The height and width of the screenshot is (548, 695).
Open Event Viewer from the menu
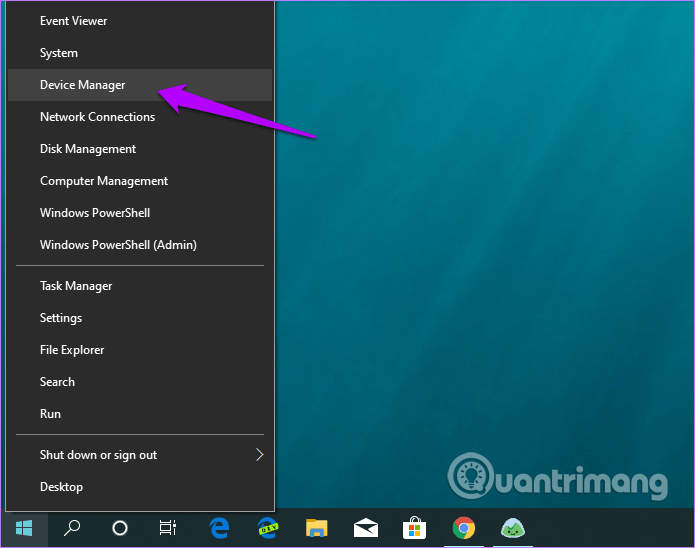[x=140, y=21]
